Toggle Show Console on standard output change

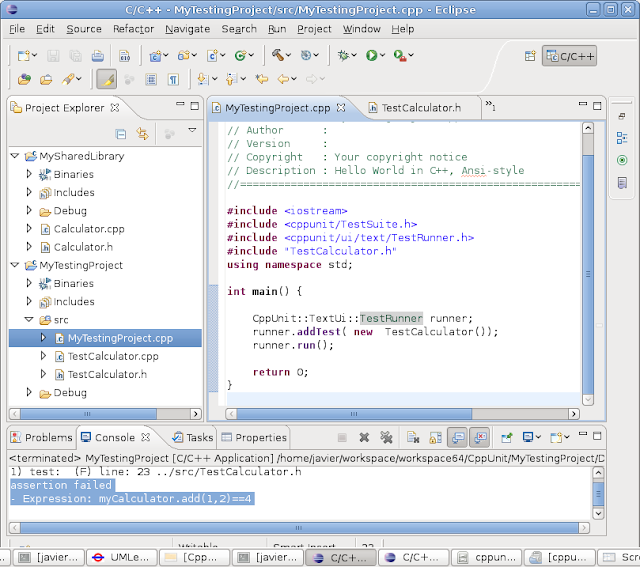(458, 438)
